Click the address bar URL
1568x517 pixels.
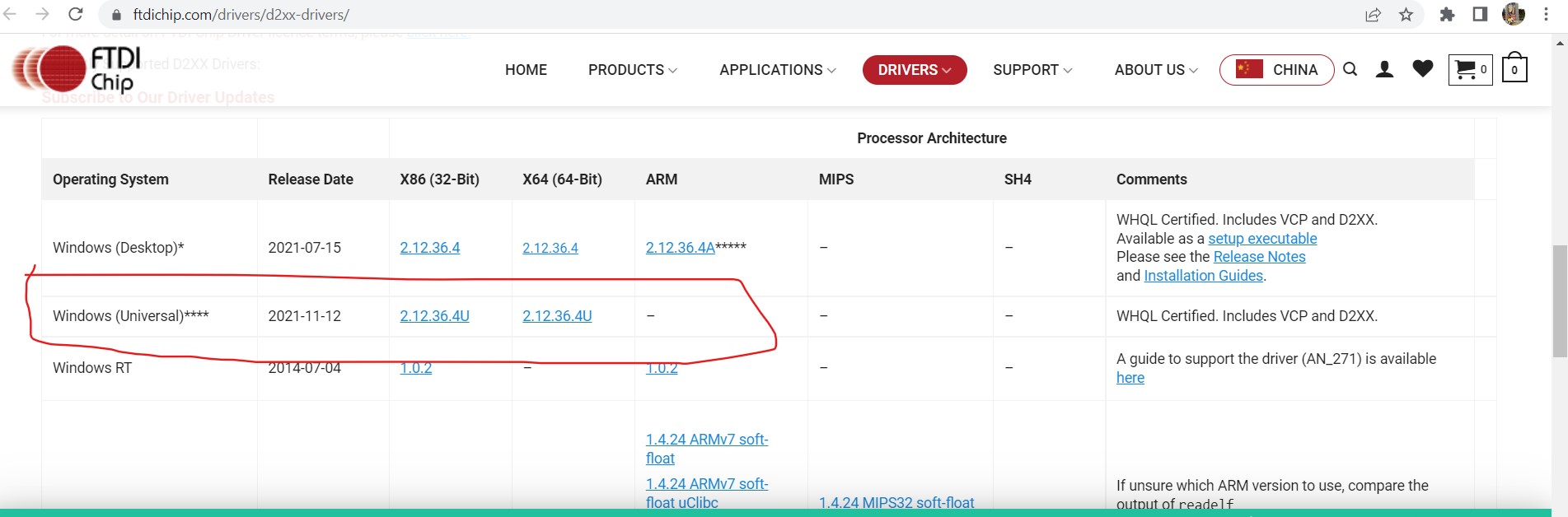pos(241,15)
